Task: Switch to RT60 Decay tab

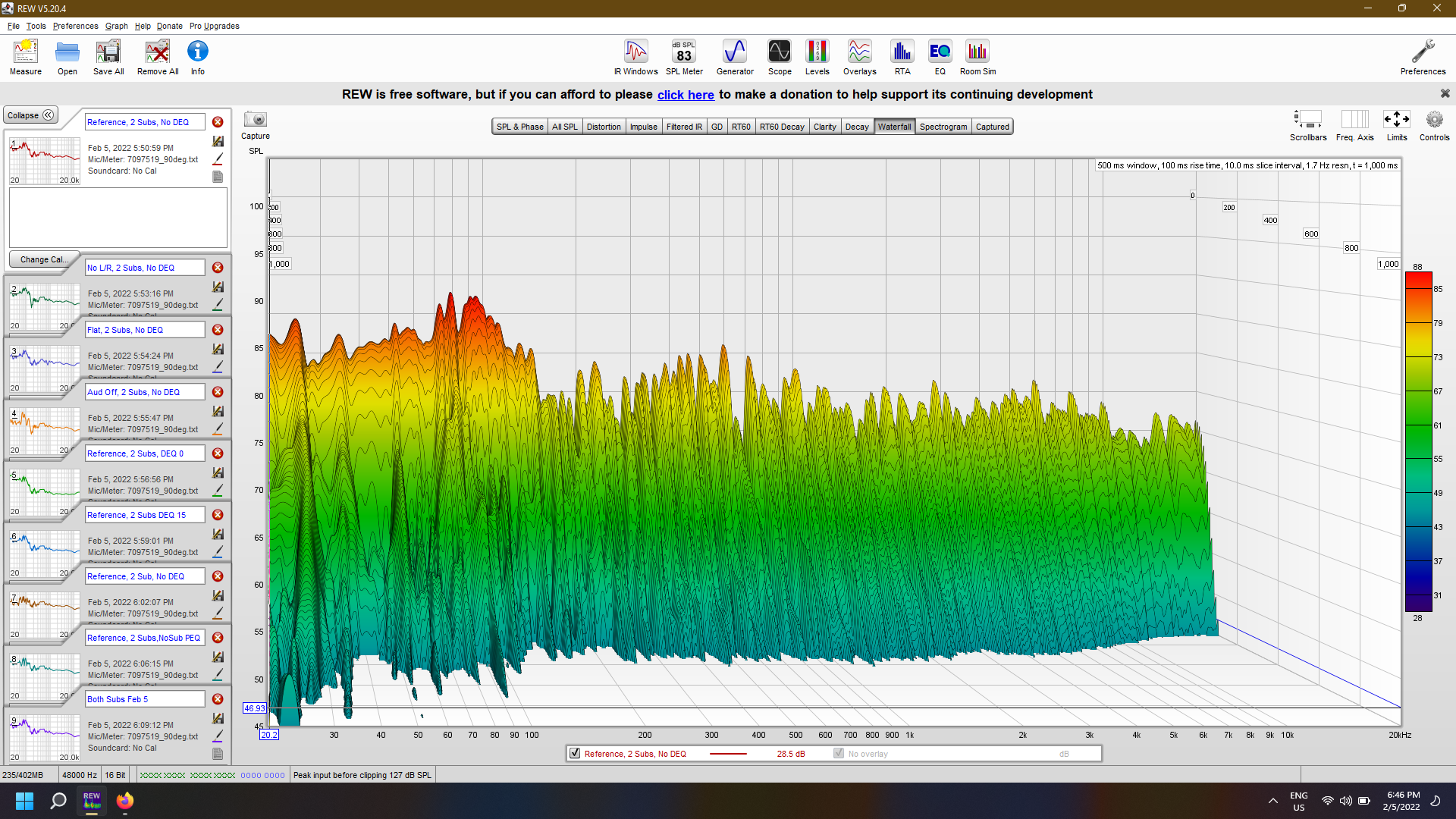Action: click(x=782, y=127)
